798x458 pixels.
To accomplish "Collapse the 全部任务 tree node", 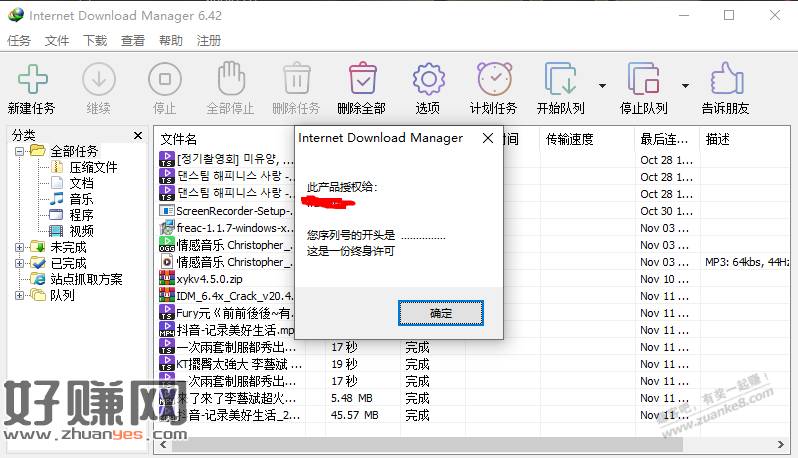I will [x=19, y=151].
